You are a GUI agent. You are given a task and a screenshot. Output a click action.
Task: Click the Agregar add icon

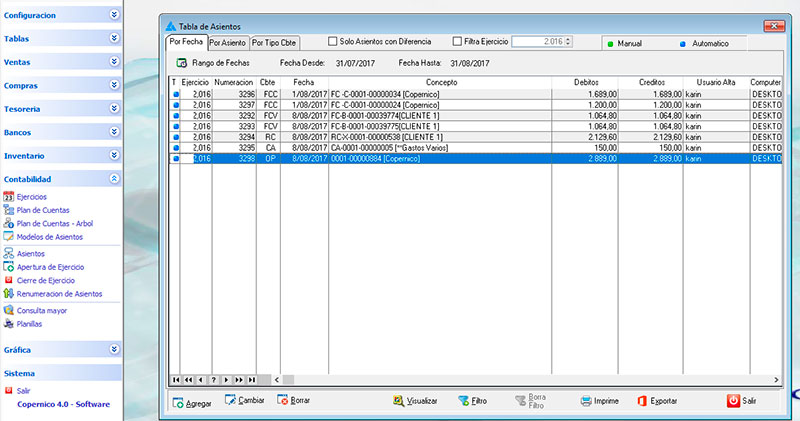point(178,401)
